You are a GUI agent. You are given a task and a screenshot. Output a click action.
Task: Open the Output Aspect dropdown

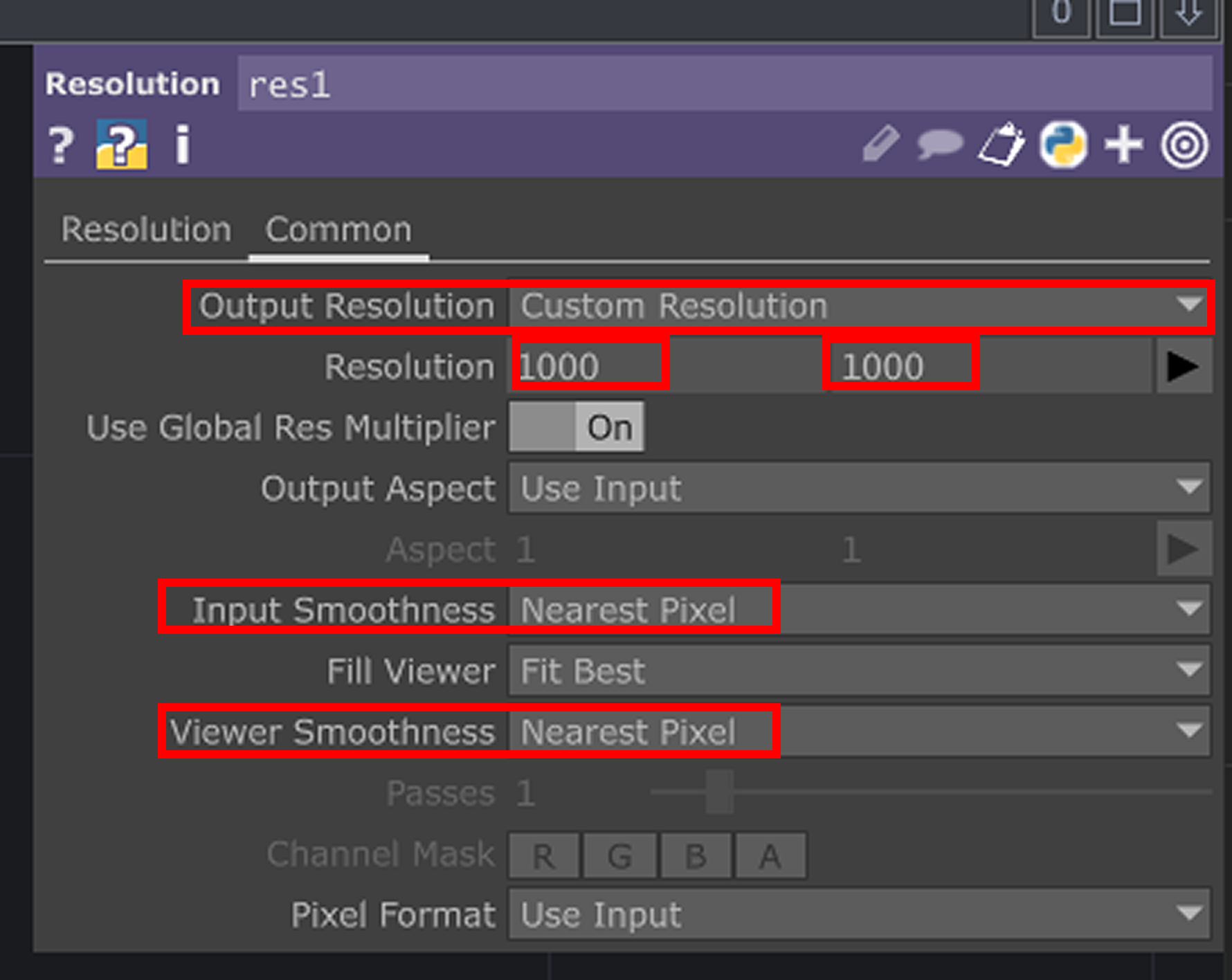pos(860,489)
